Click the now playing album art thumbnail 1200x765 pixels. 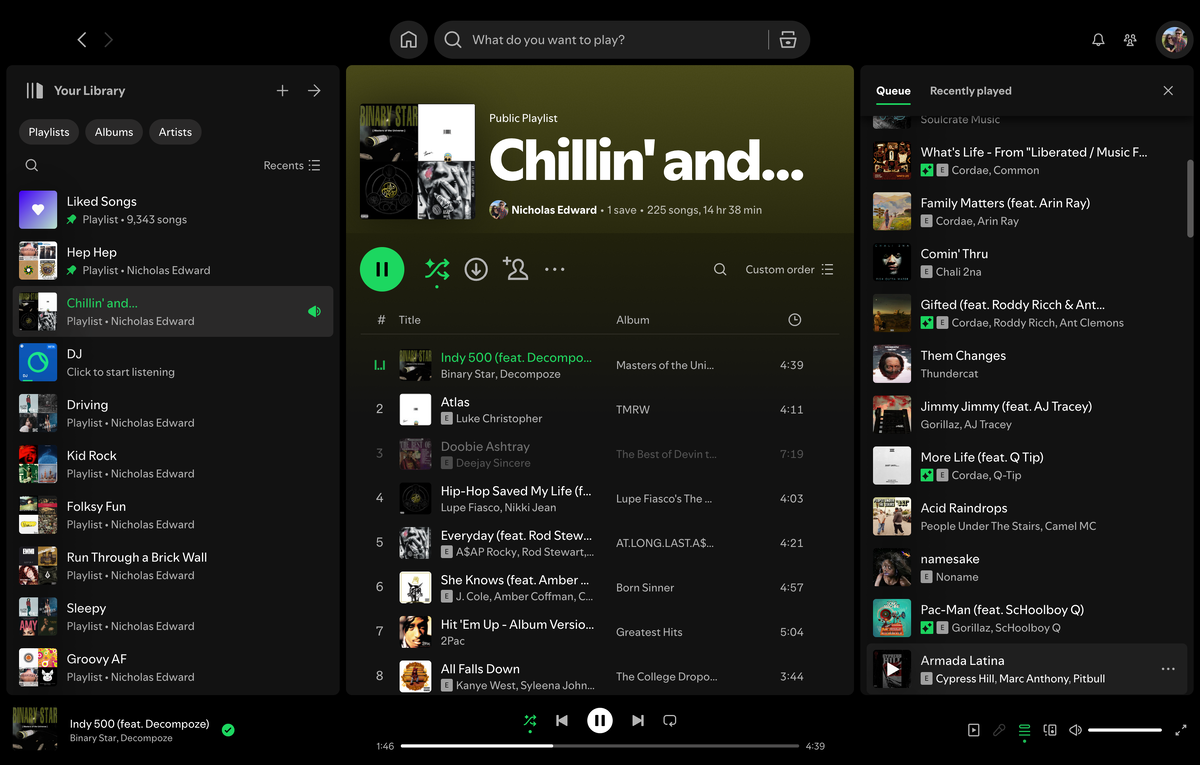pyautogui.click(x=35, y=729)
